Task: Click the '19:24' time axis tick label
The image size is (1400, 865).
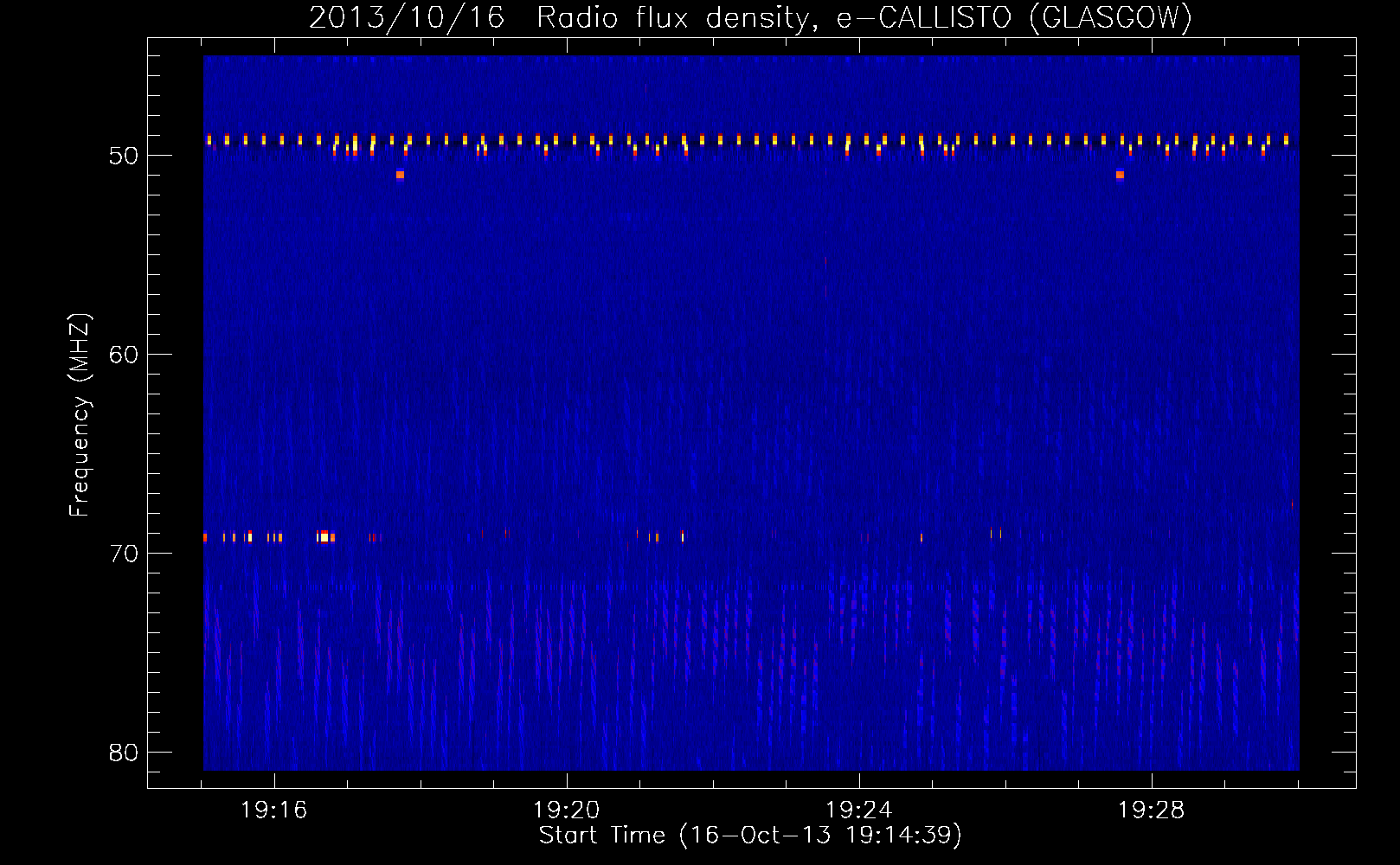Action: pos(858,811)
